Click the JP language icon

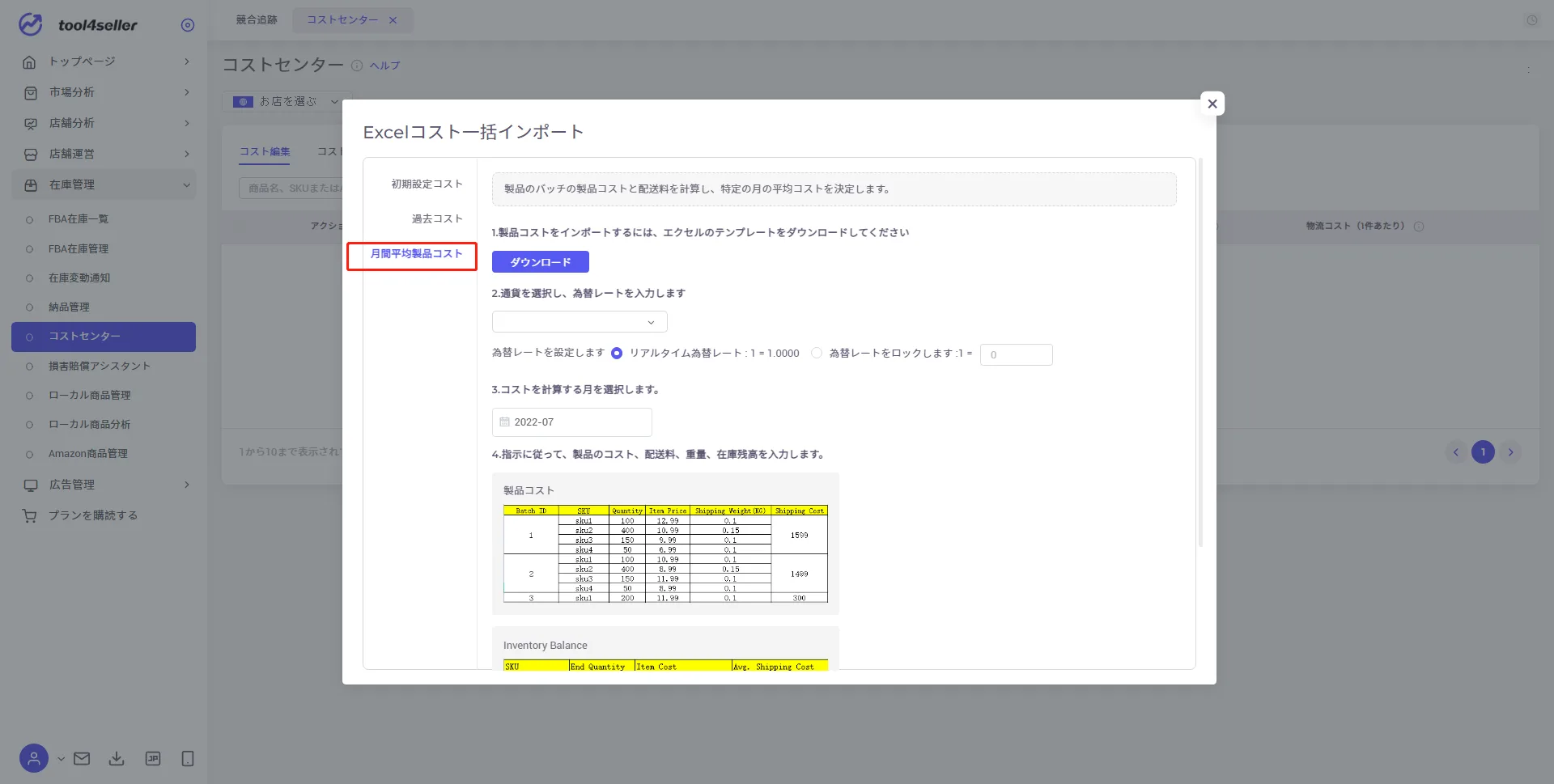153,759
